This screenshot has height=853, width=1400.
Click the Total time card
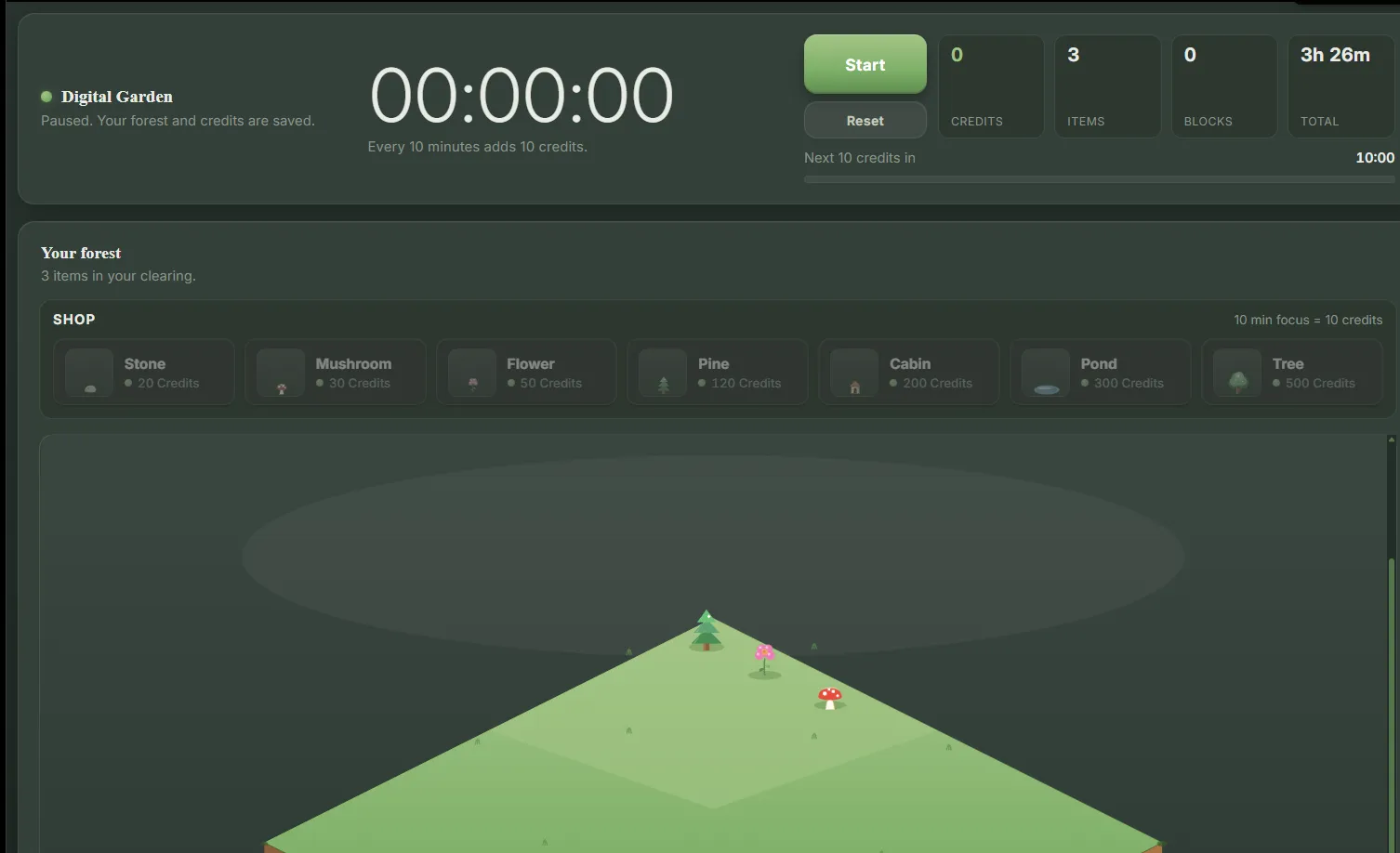point(1343,86)
